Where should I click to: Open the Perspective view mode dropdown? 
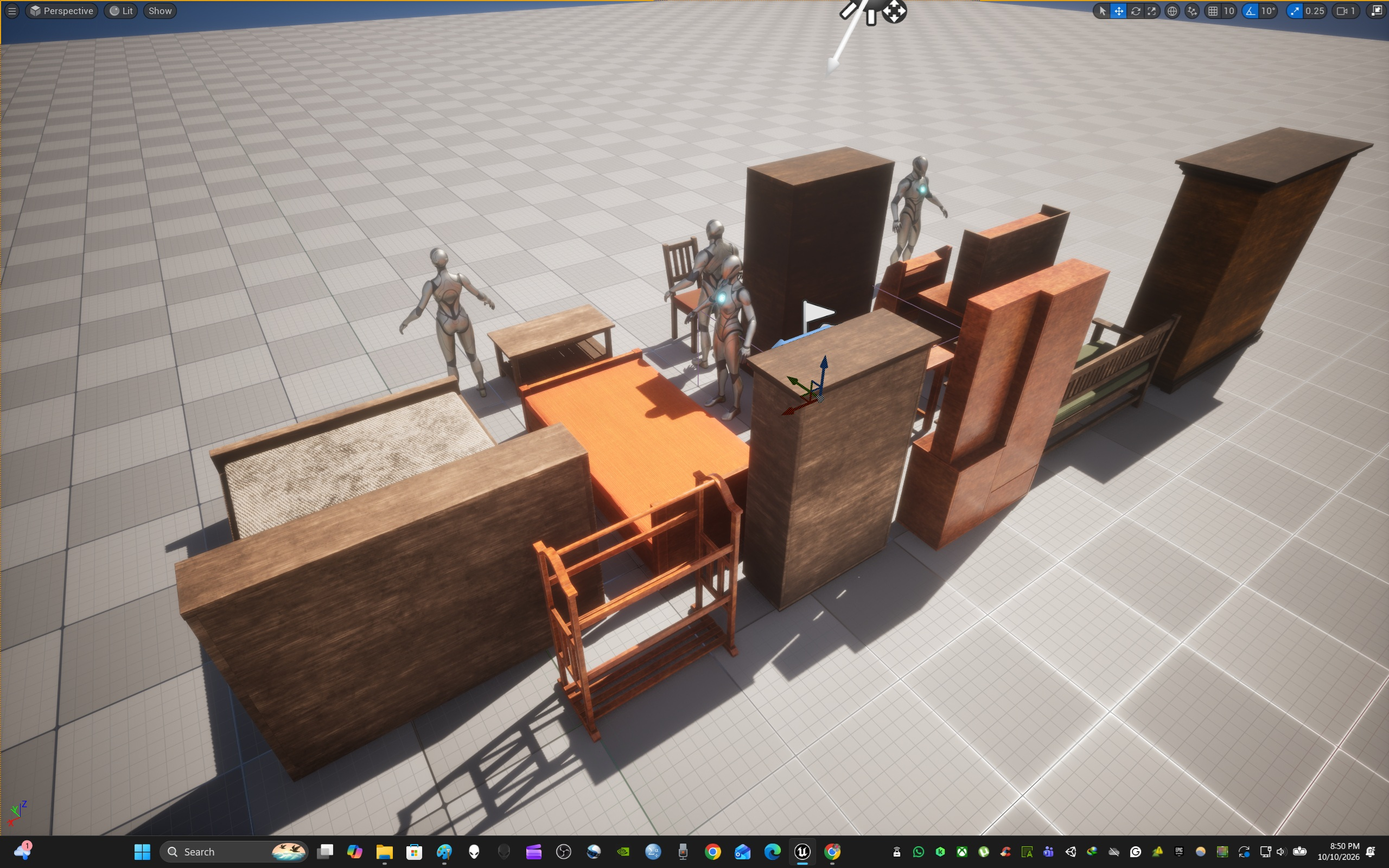point(61,11)
